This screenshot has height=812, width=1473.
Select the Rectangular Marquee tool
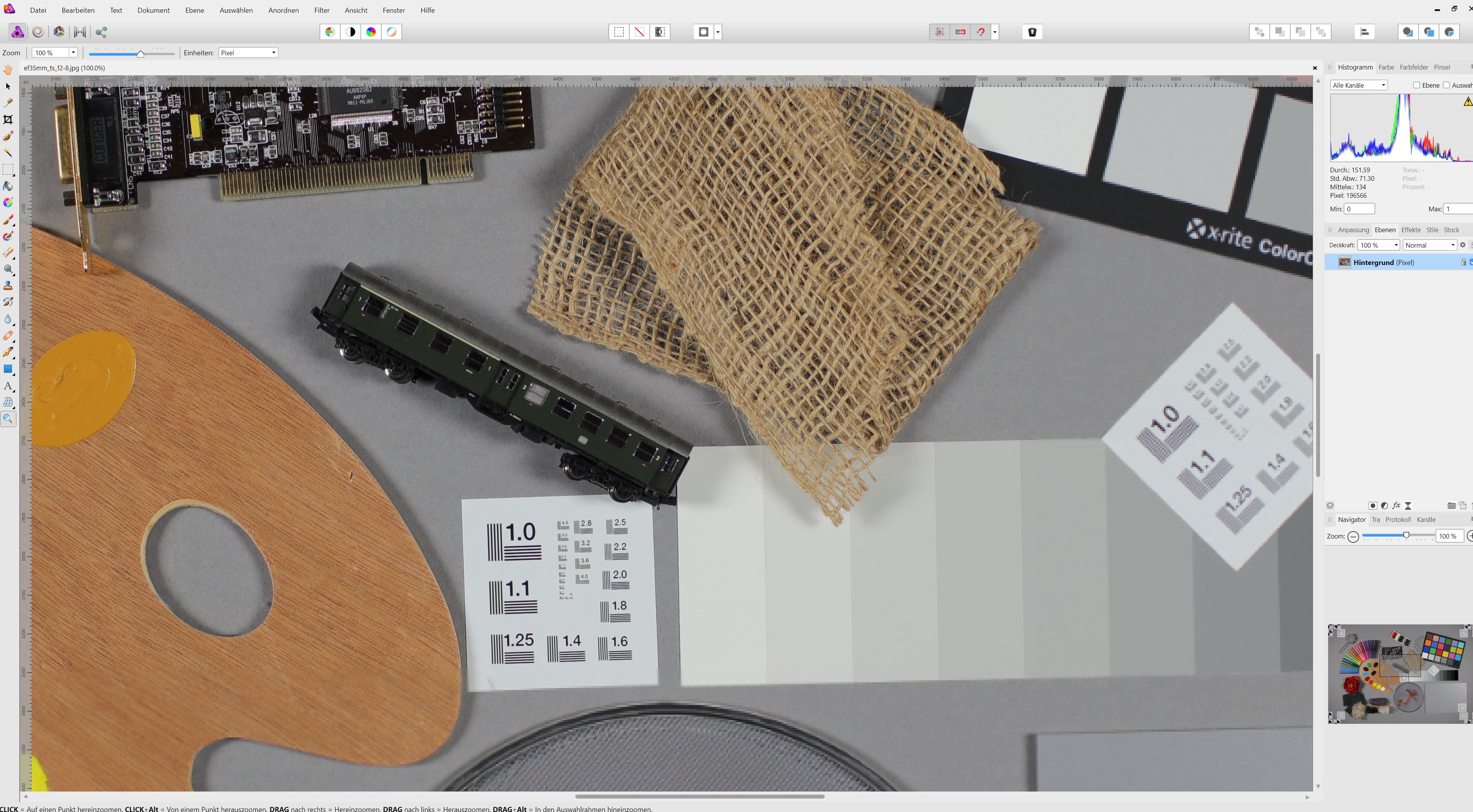pos(8,169)
